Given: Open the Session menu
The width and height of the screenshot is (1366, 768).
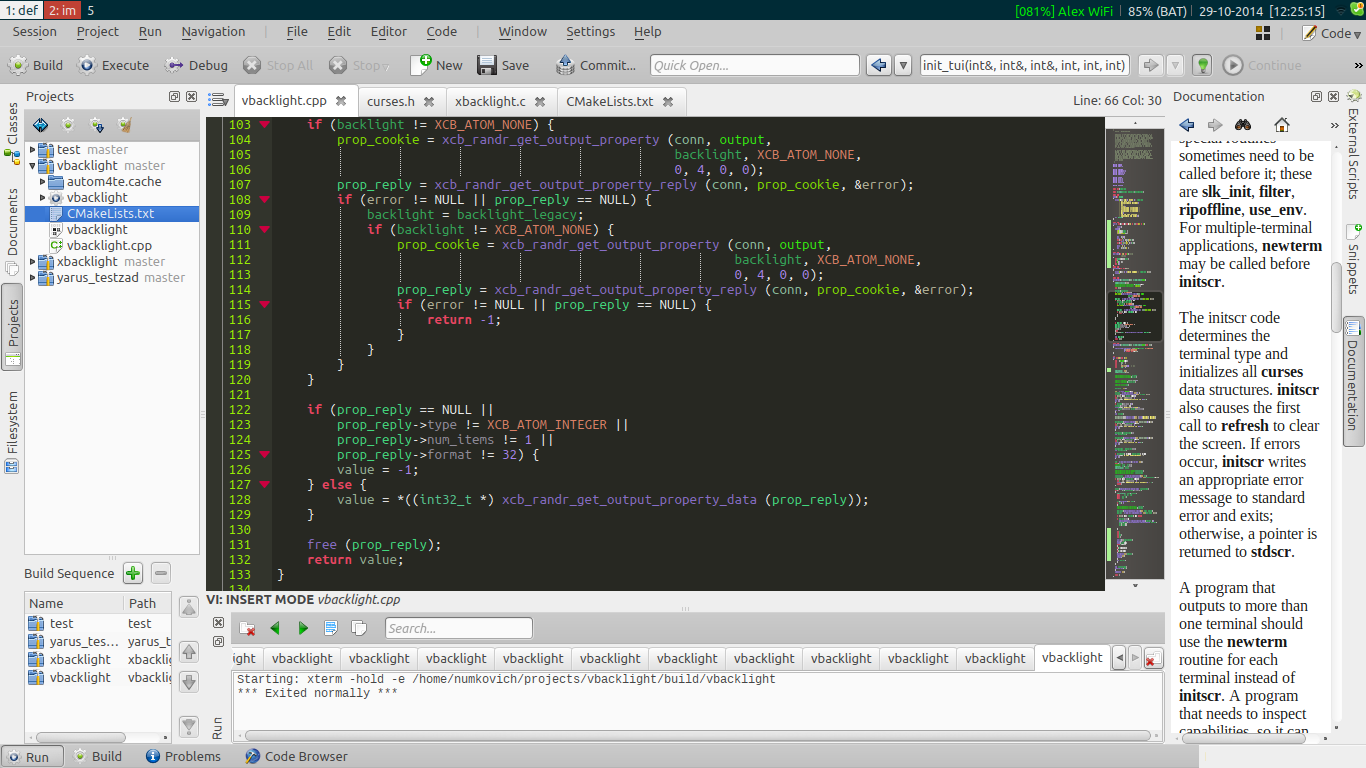Looking at the screenshot, I should pos(34,31).
